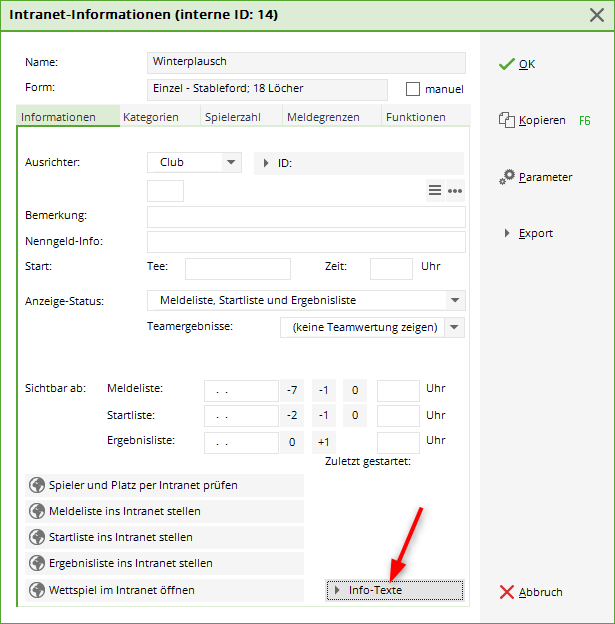Expand the Export option
Screen dimensions: 615x624
point(508,233)
